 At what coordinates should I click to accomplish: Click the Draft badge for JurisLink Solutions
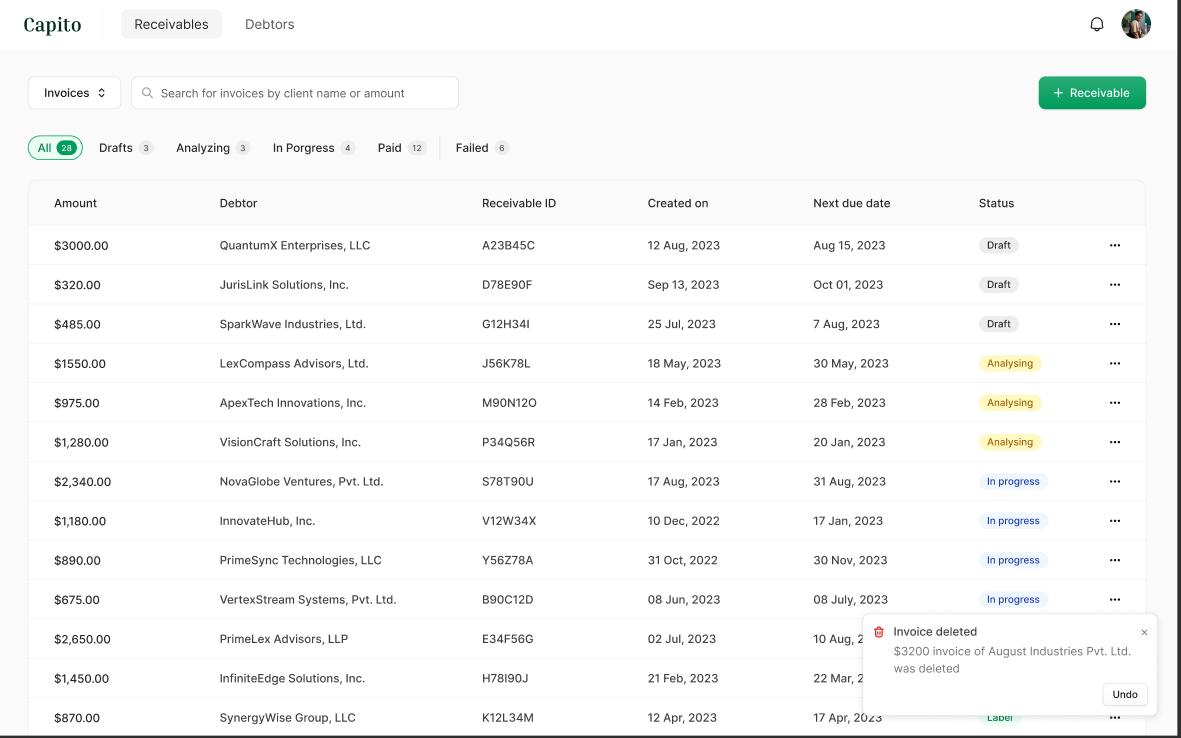point(999,285)
